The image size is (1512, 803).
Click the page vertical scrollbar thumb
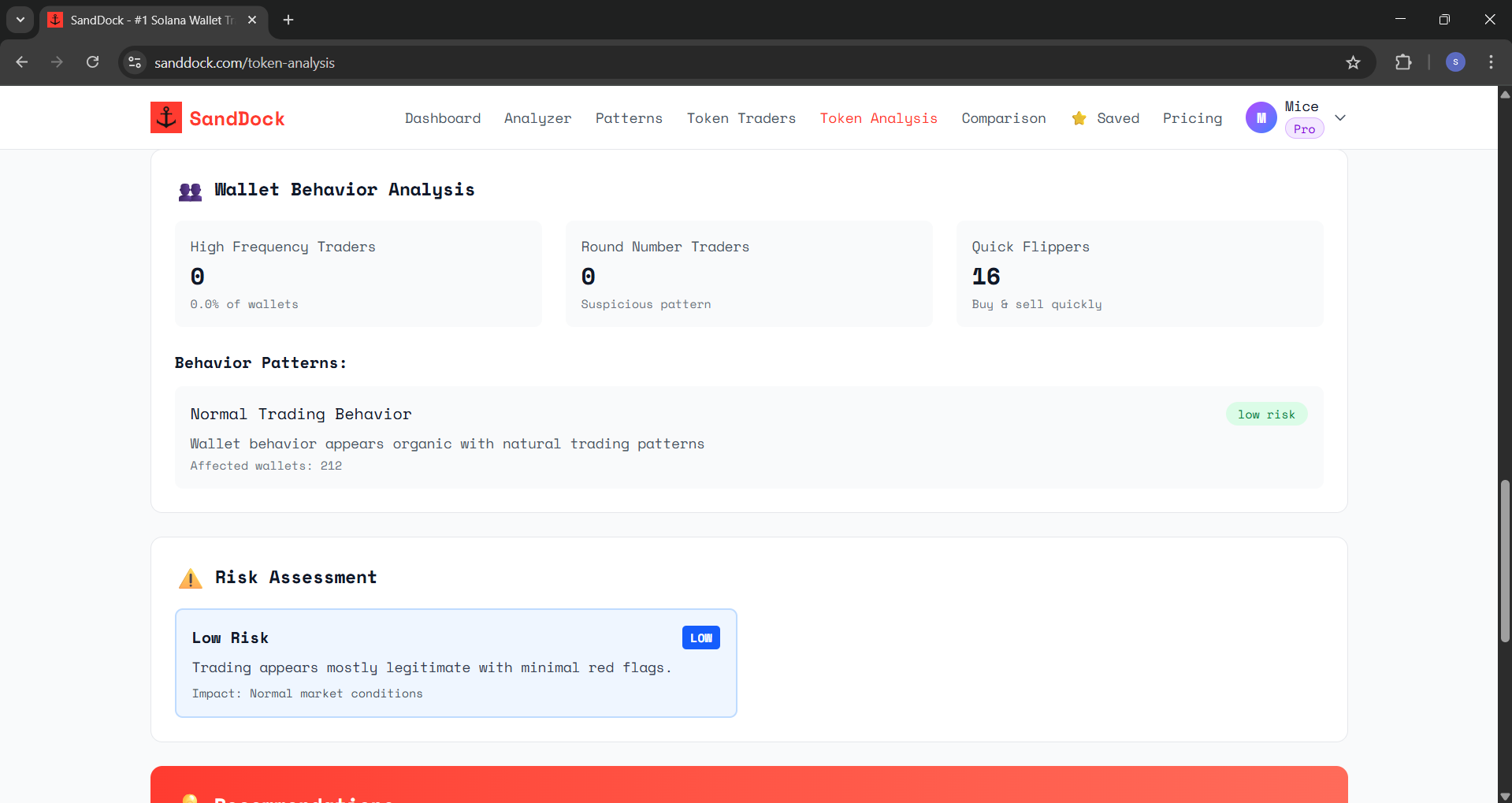click(1505, 560)
